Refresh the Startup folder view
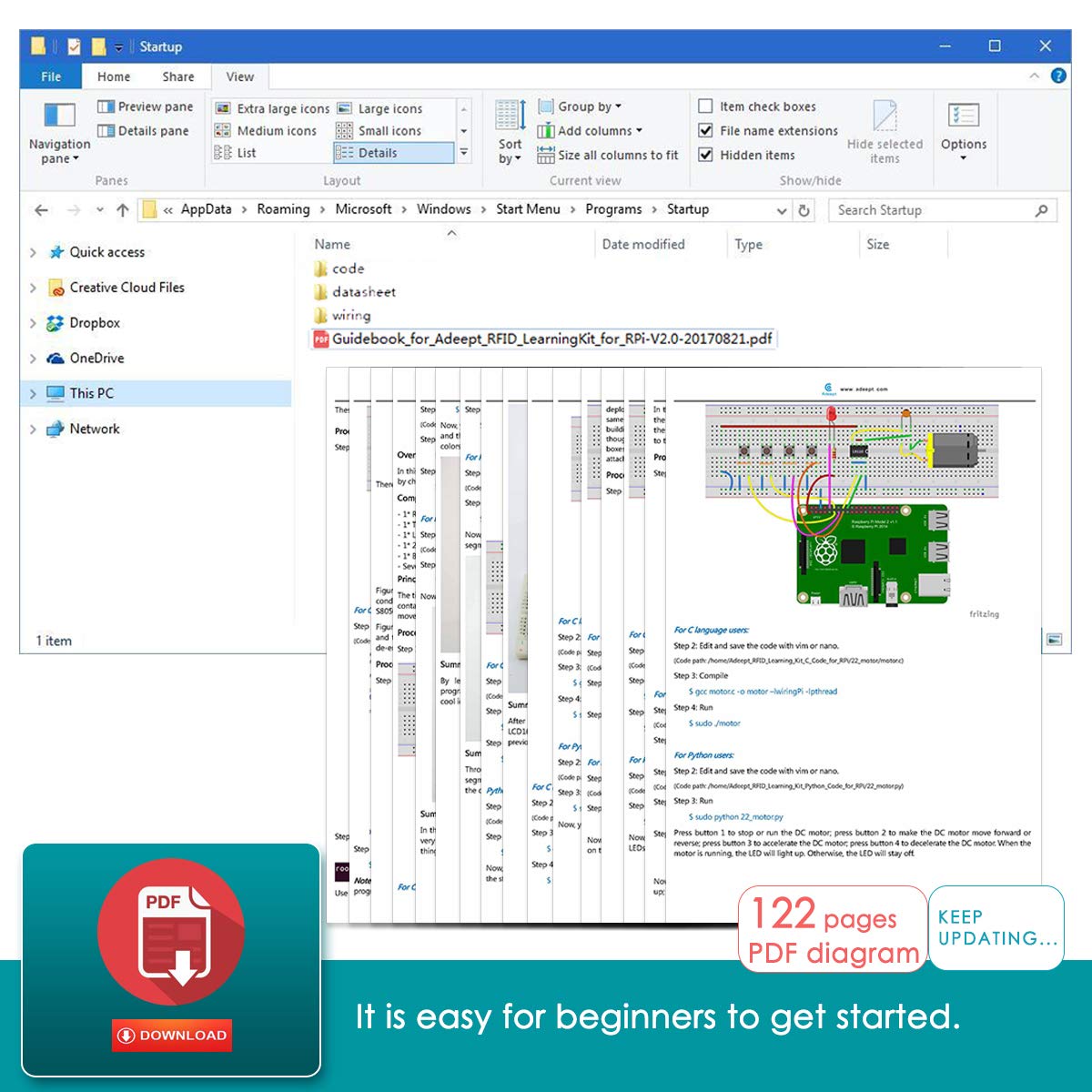 click(x=804, y=210)
